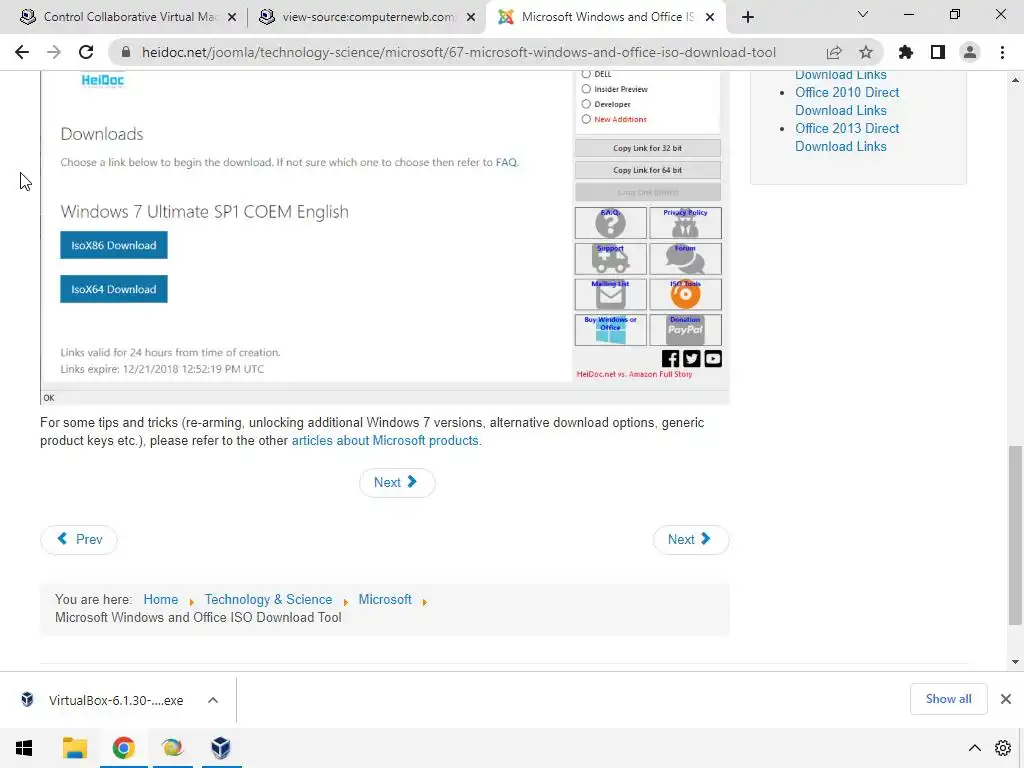Open the FAQ link in Downloads text
Screen dimensions: 1024x768
[x=506, y=162]
